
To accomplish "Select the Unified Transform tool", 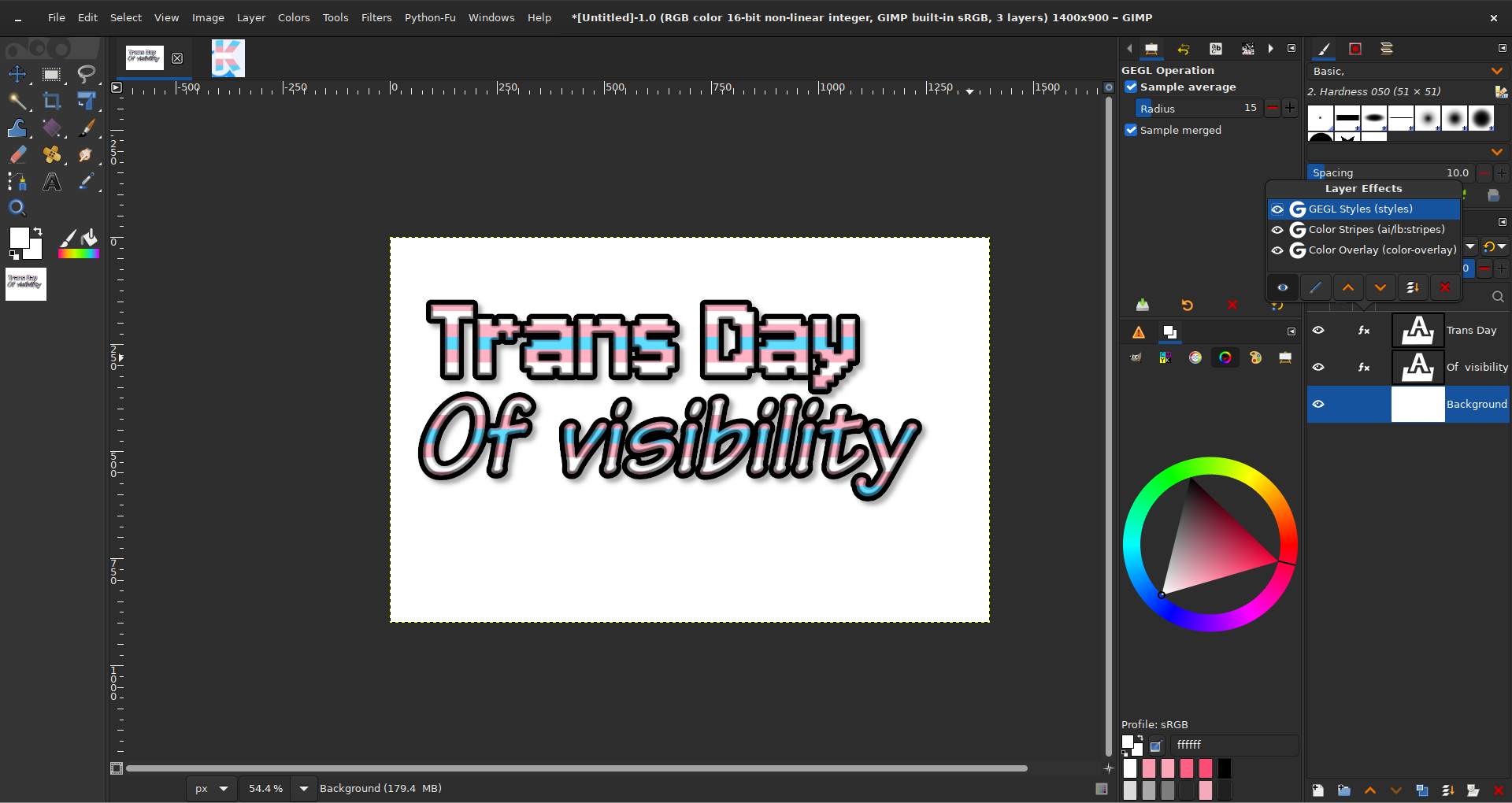I will [86, 102].
